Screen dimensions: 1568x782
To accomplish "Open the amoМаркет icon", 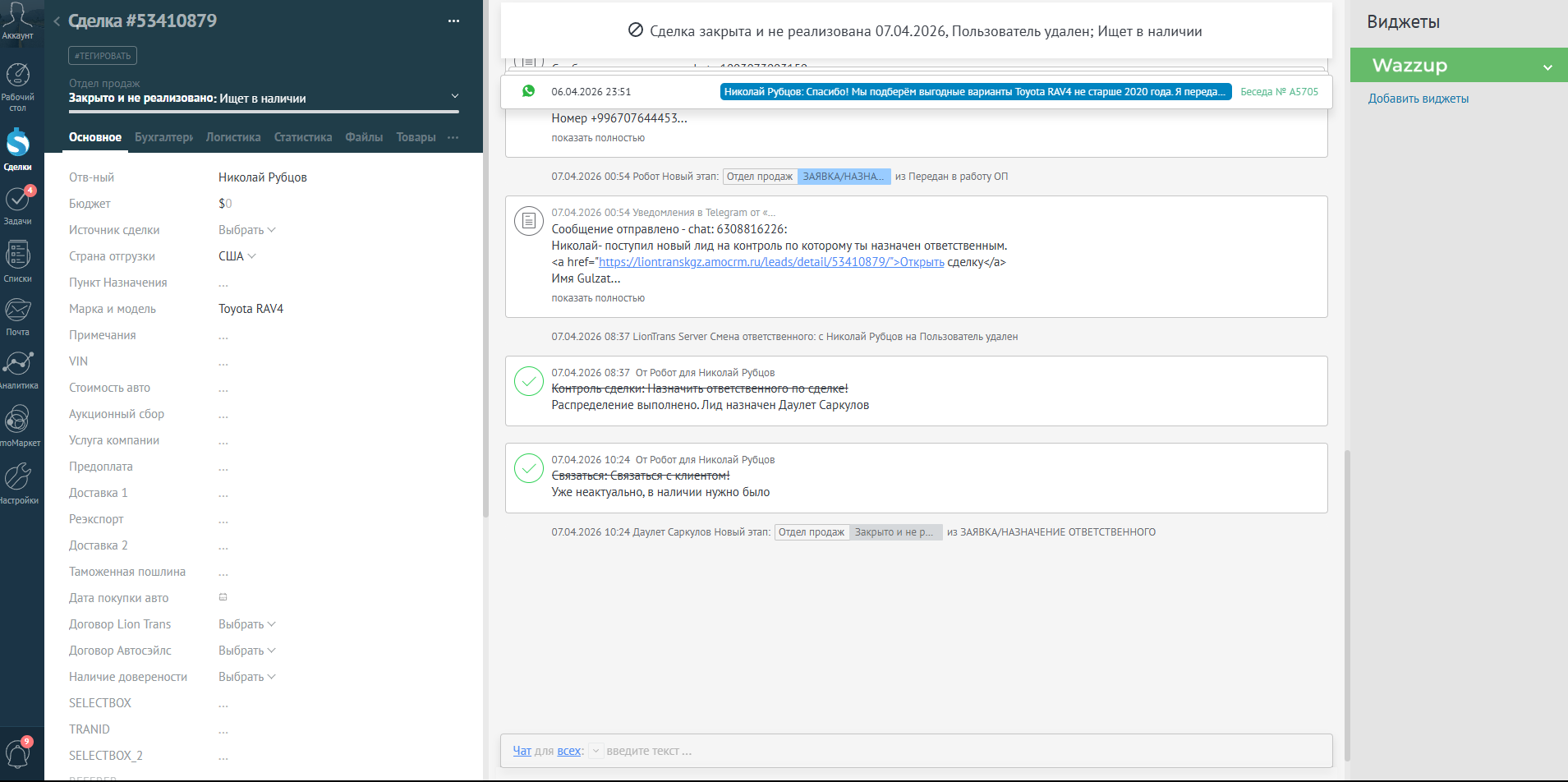I will pos(18,419).
